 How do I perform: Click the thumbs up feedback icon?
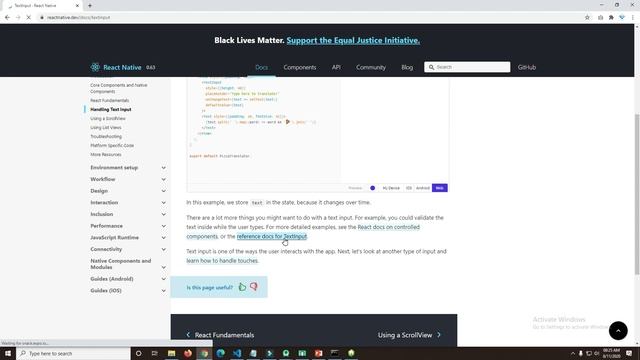click(x=242, y=287)
